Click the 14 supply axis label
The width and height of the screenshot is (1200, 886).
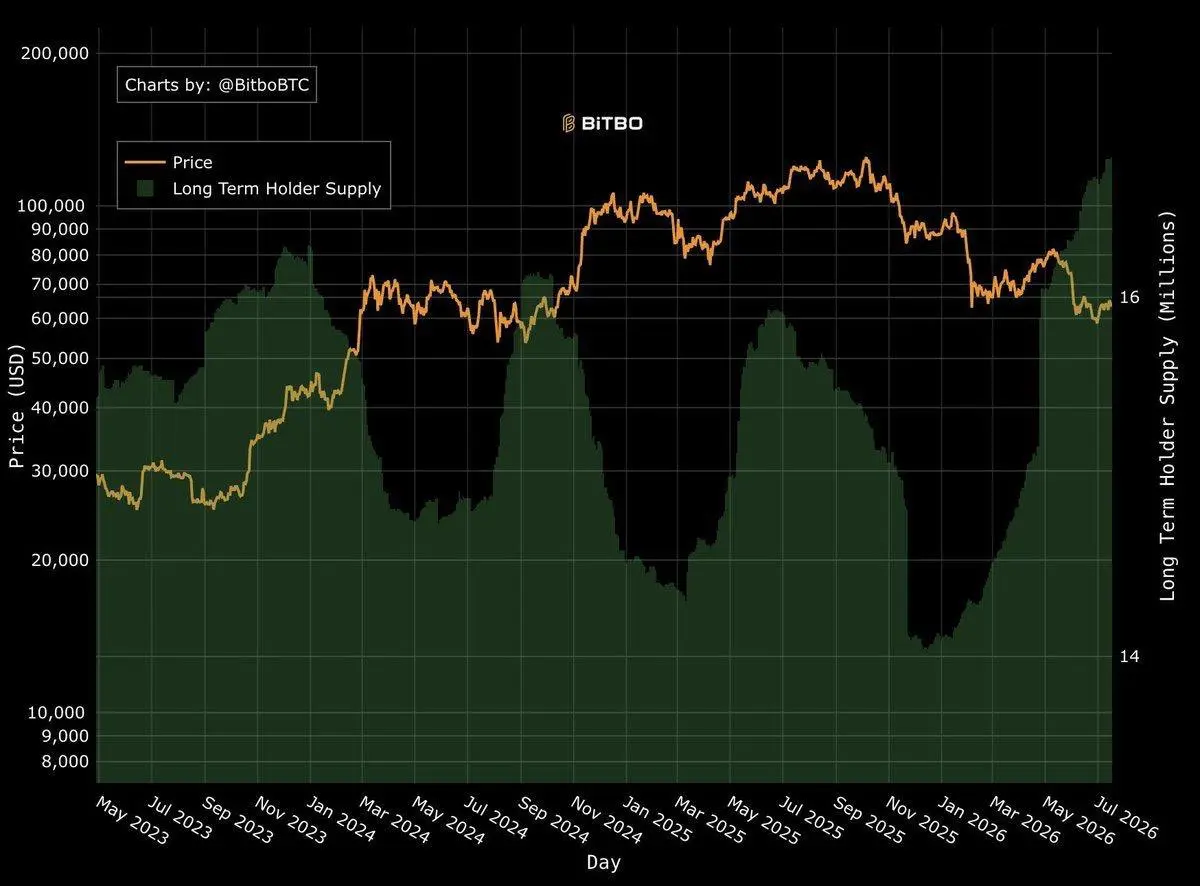pyautogui.click(x=1130, y=656)
